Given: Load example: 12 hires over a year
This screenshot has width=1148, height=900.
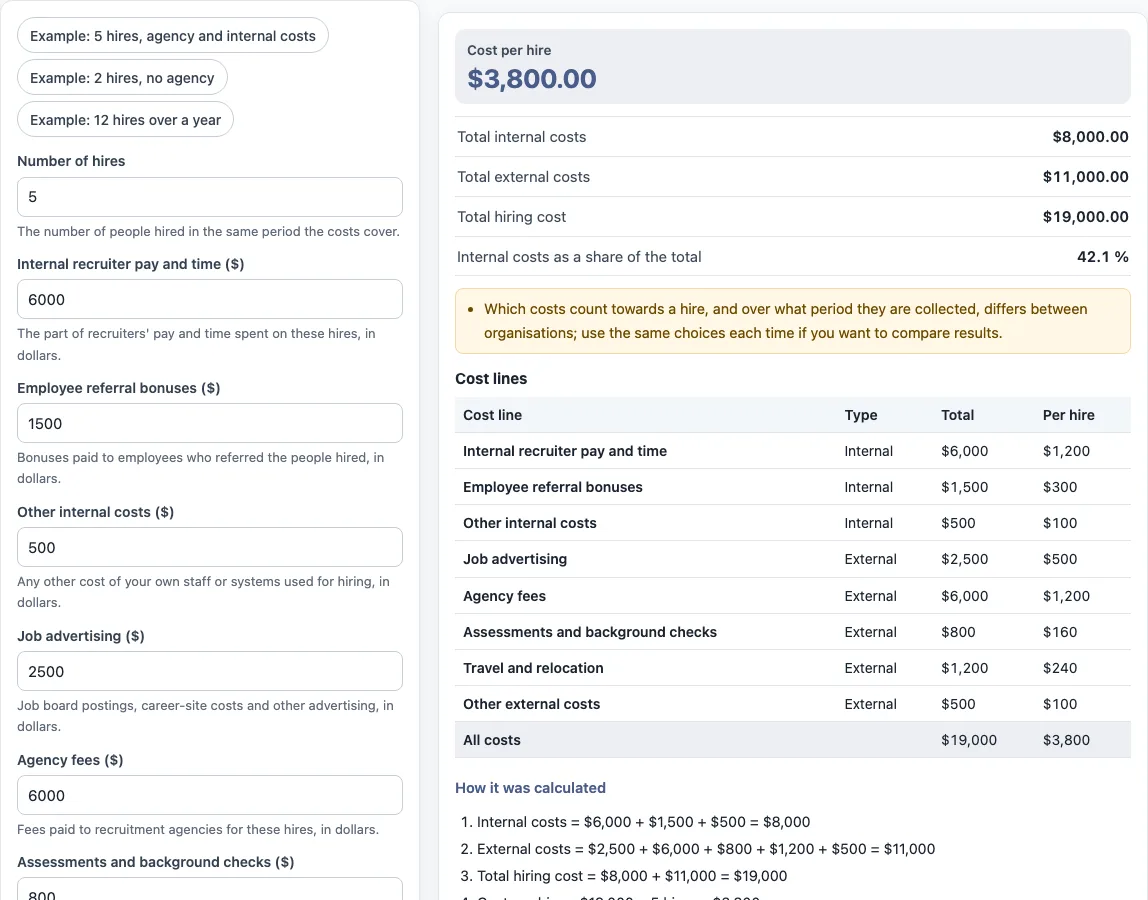Looking at the screenshot, I should pos(125,120).
